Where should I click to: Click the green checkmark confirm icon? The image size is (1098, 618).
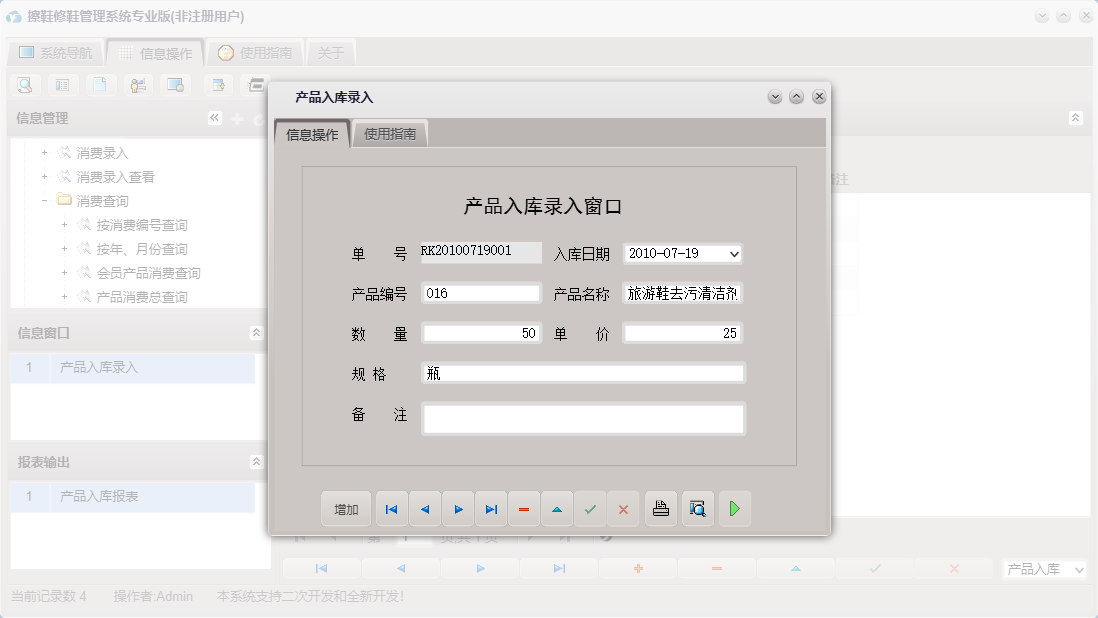click(x=590, y=509)
